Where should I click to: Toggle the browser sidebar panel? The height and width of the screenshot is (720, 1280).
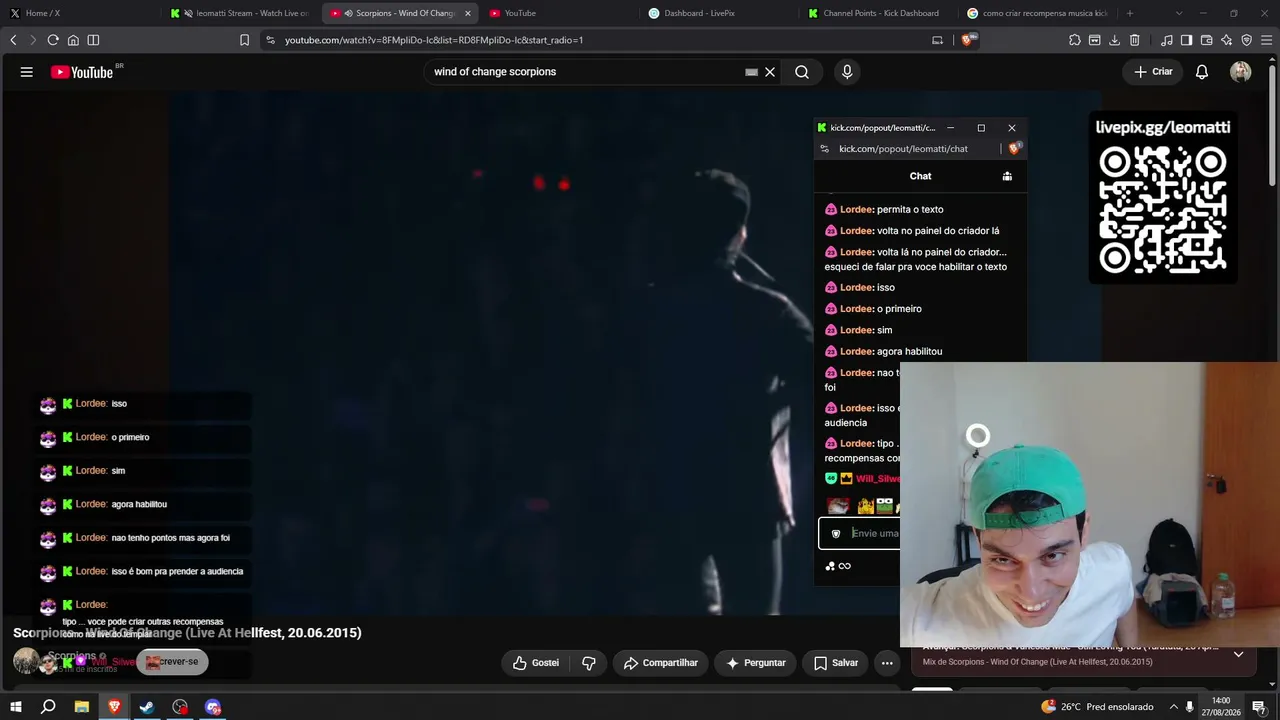click(1187, 40)
